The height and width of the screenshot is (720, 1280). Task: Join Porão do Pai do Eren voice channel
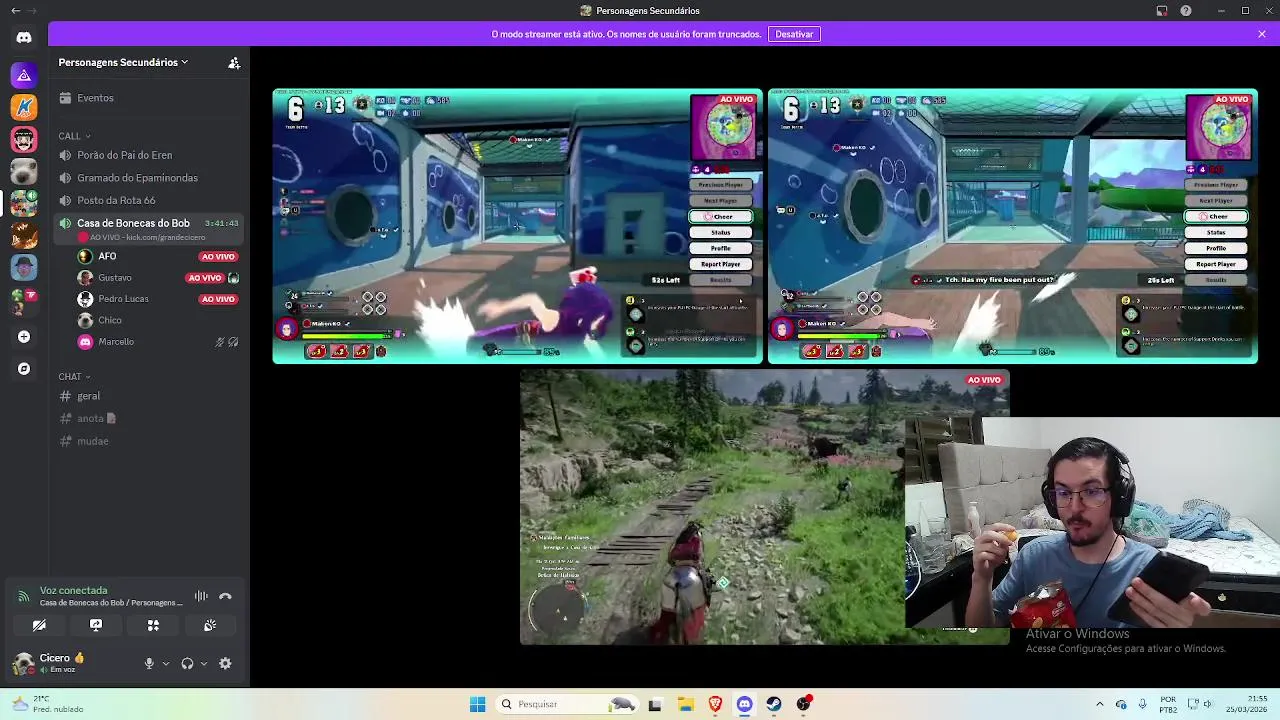click(148, 155)
